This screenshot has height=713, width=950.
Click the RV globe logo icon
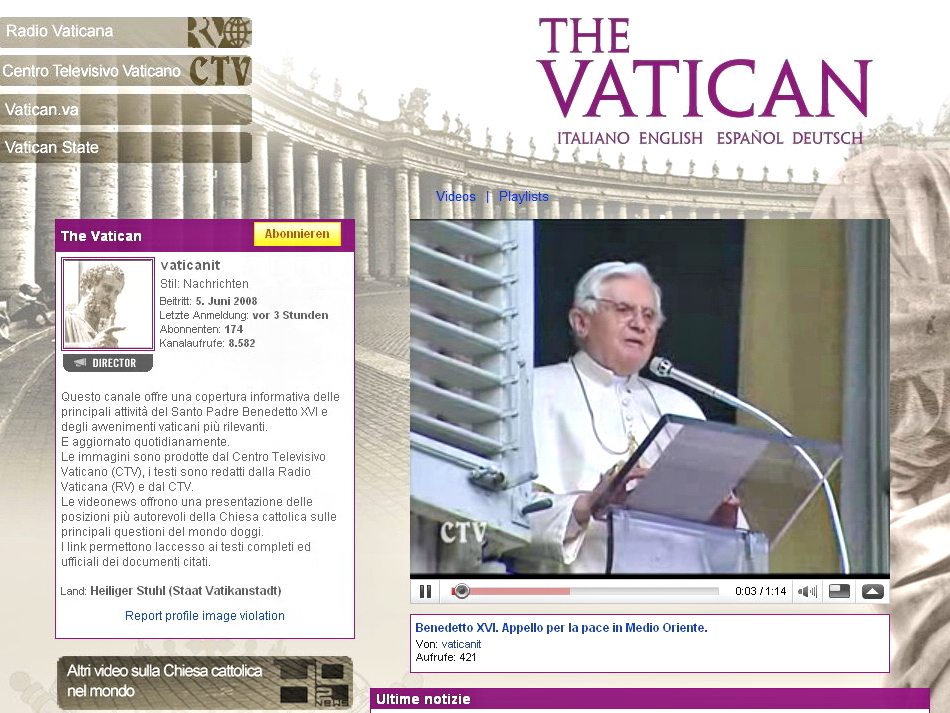(x=219, y=32)
